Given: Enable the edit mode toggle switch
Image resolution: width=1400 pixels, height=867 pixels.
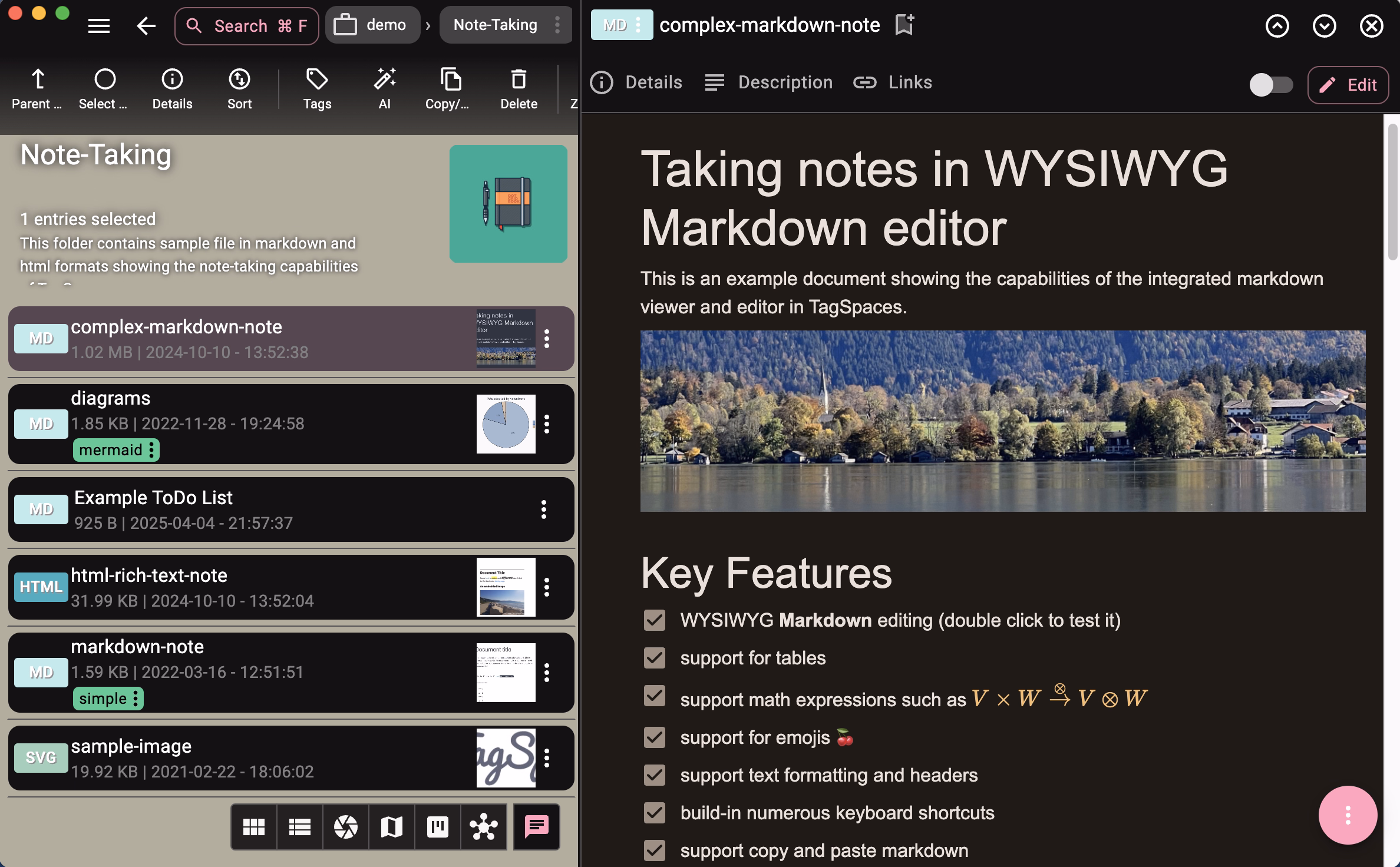Looking at the screenshot, I should [x=1270, y=85].
